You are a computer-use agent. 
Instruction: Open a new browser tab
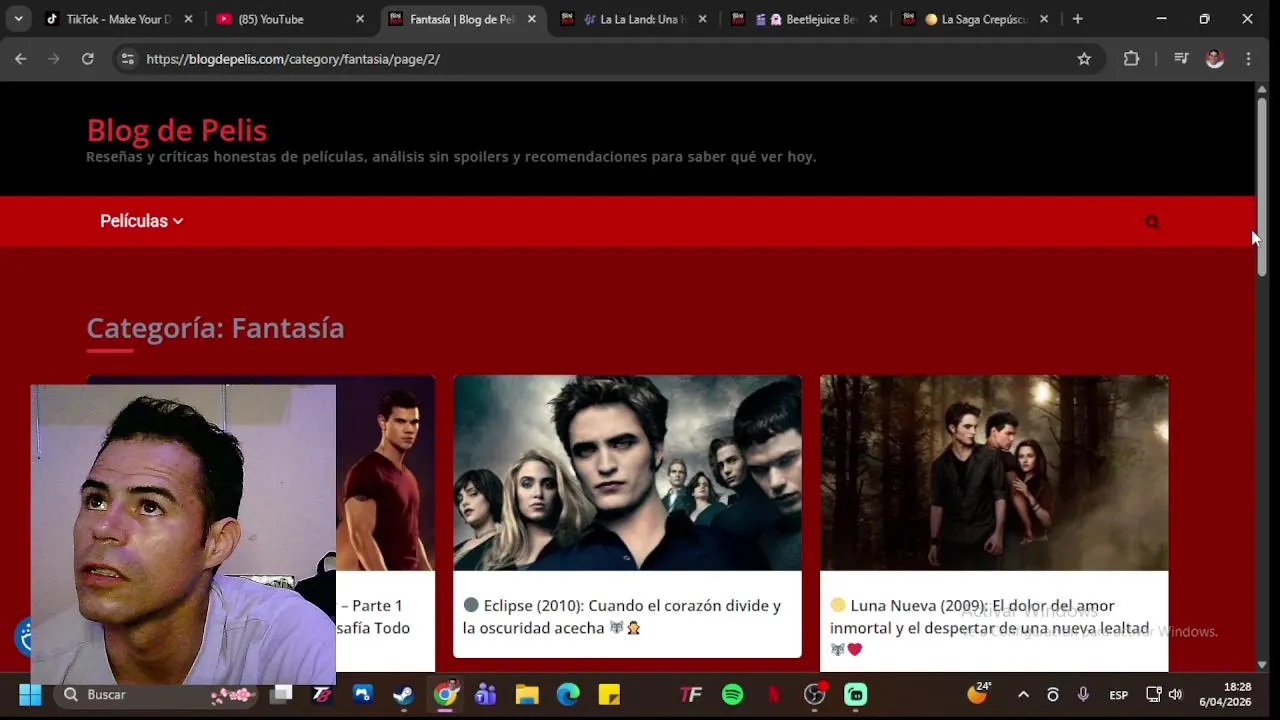click(x=1077, y=19)
